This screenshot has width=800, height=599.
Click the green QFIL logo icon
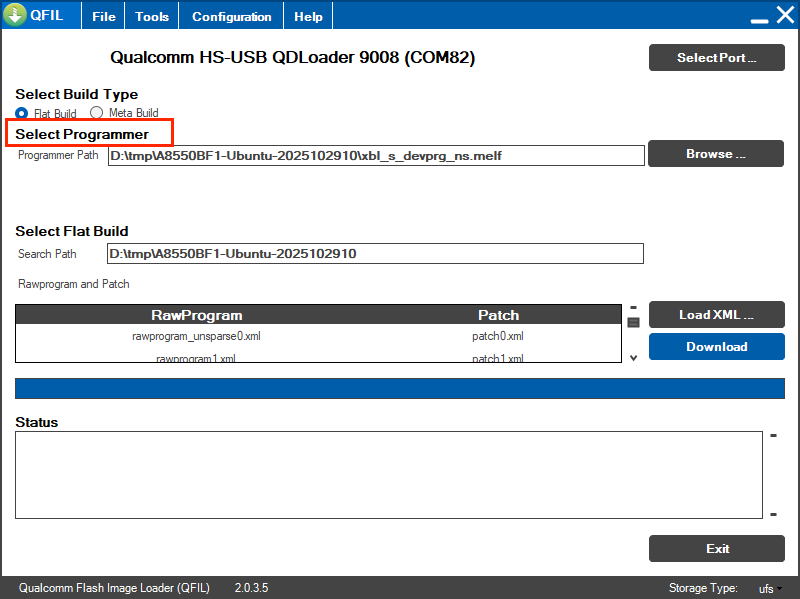tap(15, 16)
